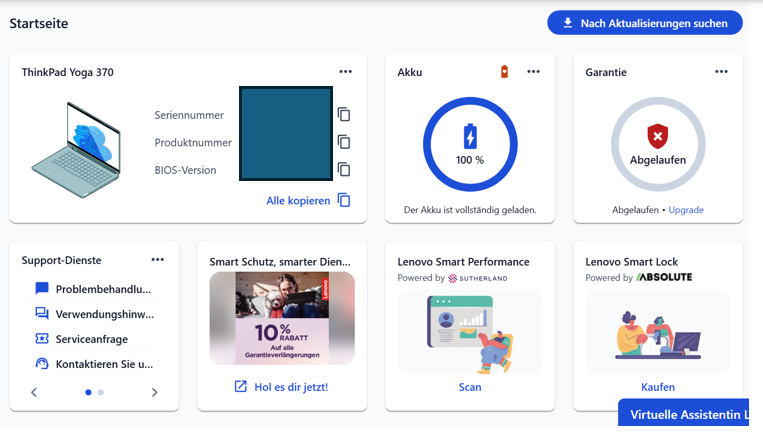The height and width of the screenshot is (432, 763).
Task: Open Garantie card three-dot menu
Action: 721,72
